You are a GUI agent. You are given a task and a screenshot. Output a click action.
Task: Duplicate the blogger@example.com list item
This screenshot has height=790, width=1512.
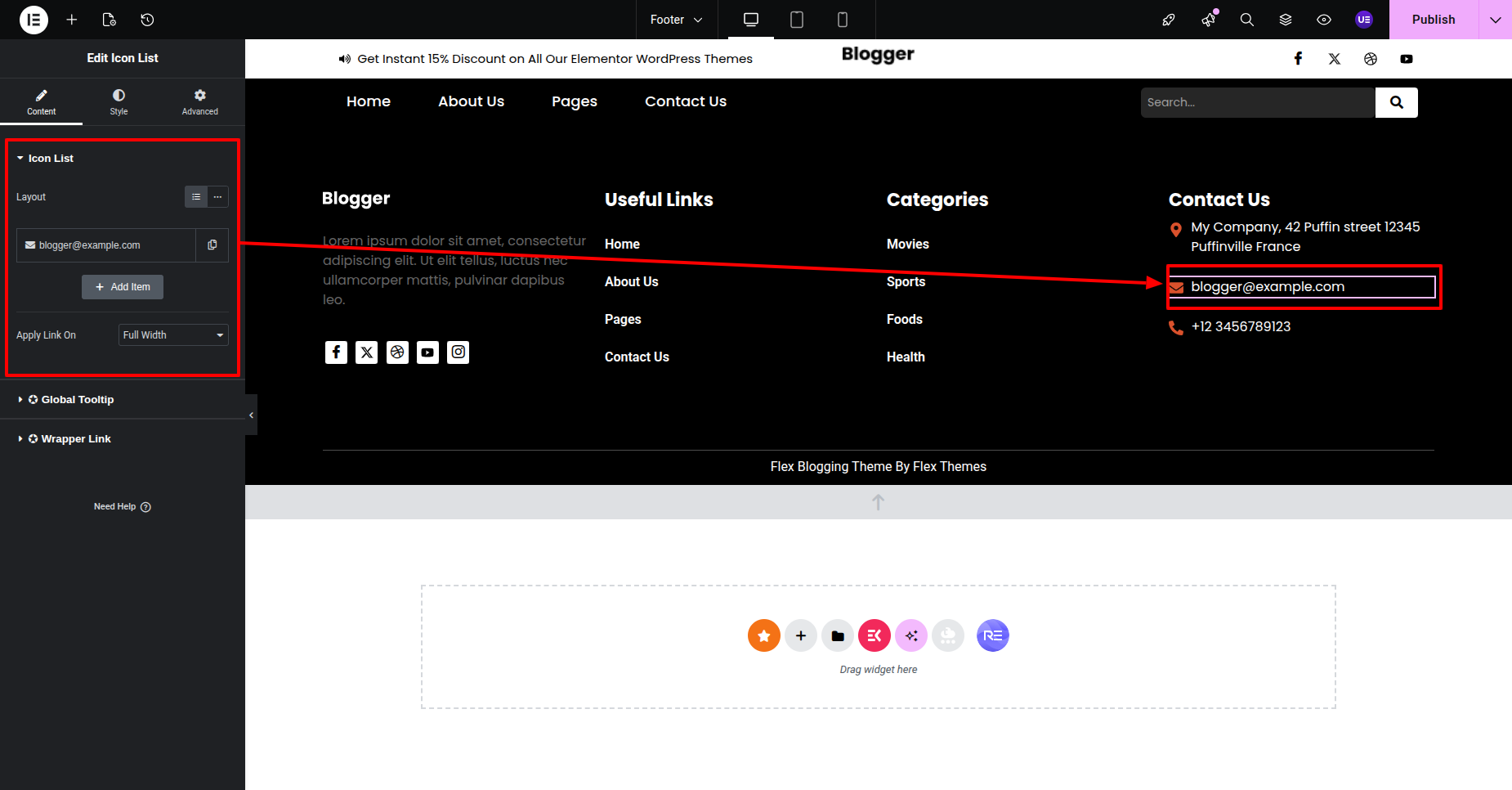pyautogui.click(x=212, y=245)
